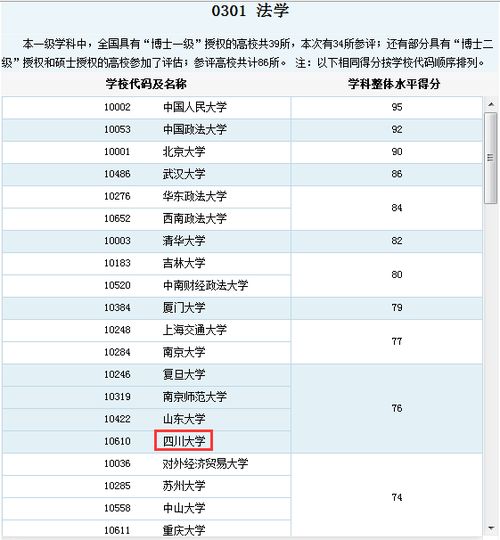Image resolution: width=500 pixels, height=540 pixels.
Task: Click school code 10558
Action: point(117,508)
